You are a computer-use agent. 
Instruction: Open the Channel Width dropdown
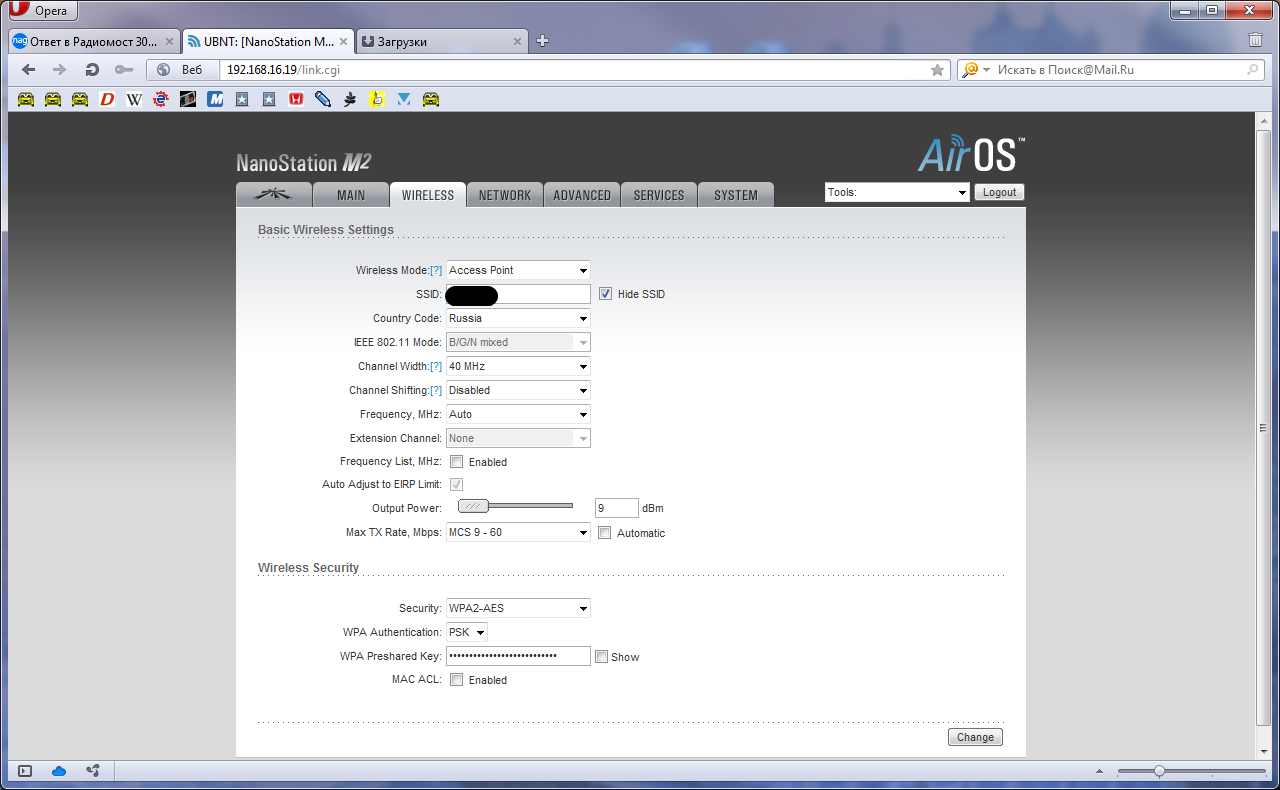coord(518,366)
